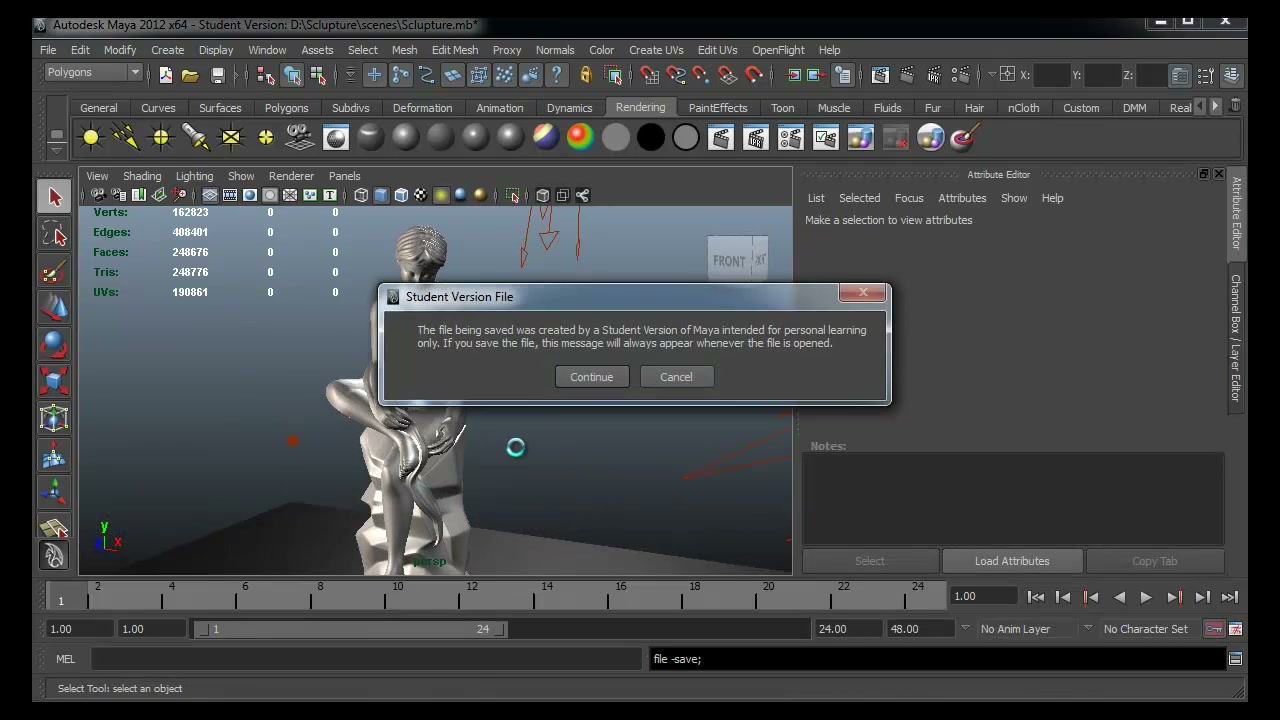The image size is (1280, 720).
Task: Open the Edit Mesh menu
Action: (455, 50)
